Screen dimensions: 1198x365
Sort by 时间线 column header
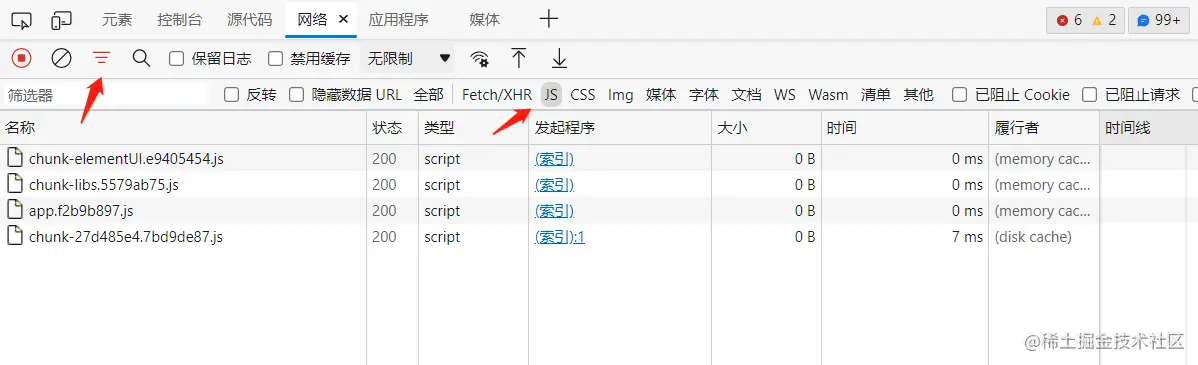tap(1149, 128)
